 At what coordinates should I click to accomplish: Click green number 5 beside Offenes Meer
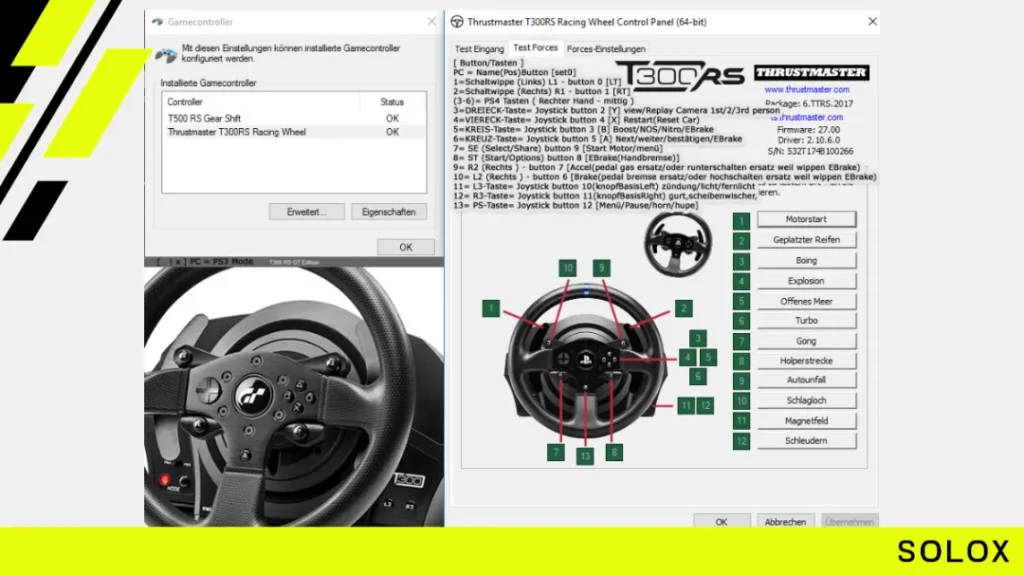tap(741, 301)
